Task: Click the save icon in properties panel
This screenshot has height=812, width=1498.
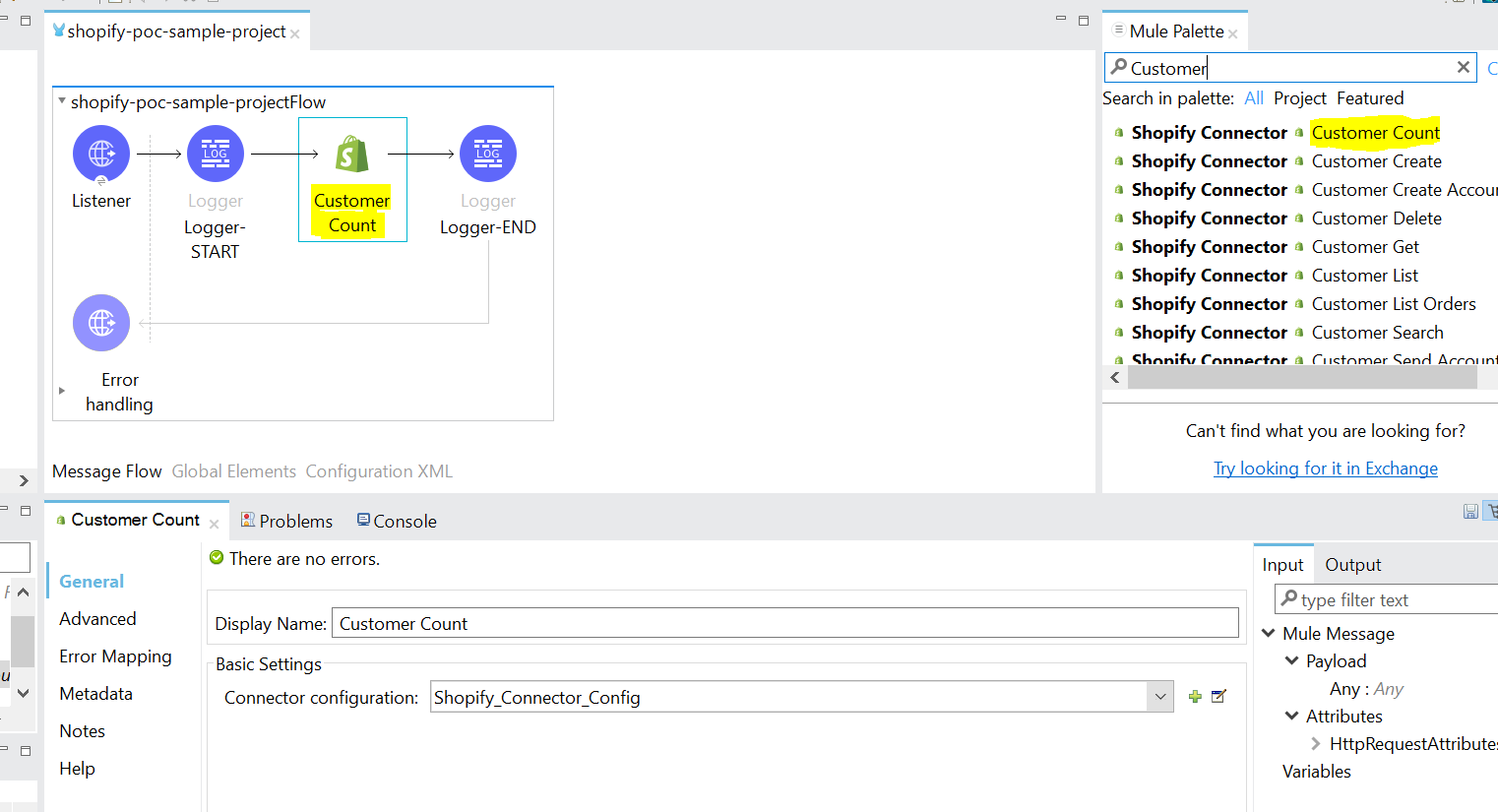Action: tap(1470, 511)
